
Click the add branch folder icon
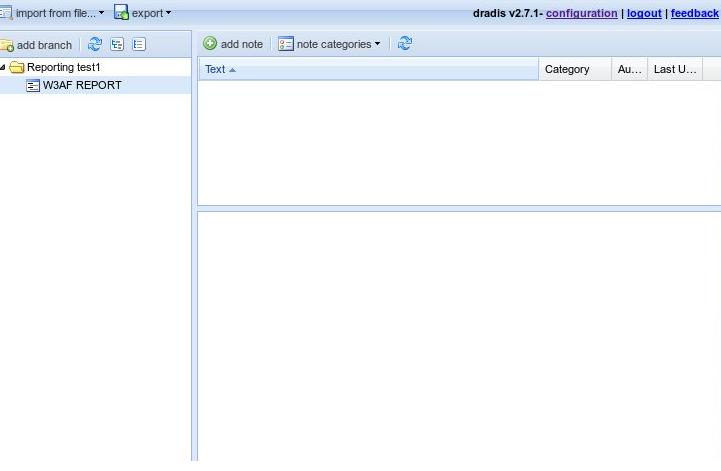pos(7,45)
